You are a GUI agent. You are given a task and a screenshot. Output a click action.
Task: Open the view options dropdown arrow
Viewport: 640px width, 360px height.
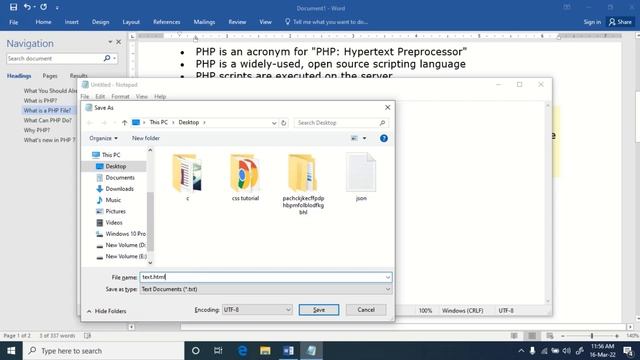point(364,138)
